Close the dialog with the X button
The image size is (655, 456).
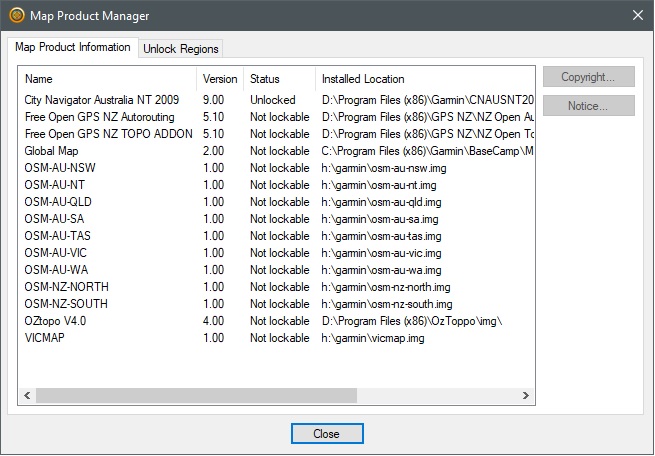click(x=637, y=15)
